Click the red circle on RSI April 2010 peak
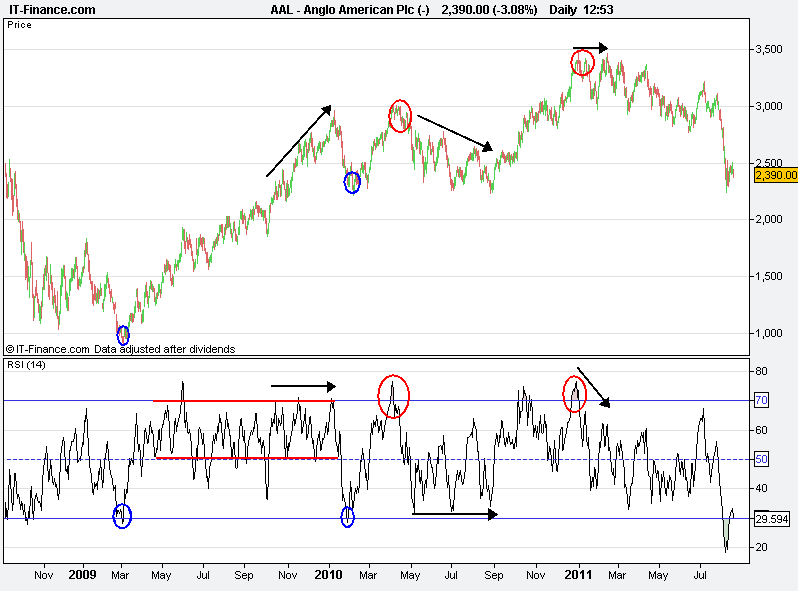 click(394, 396)
